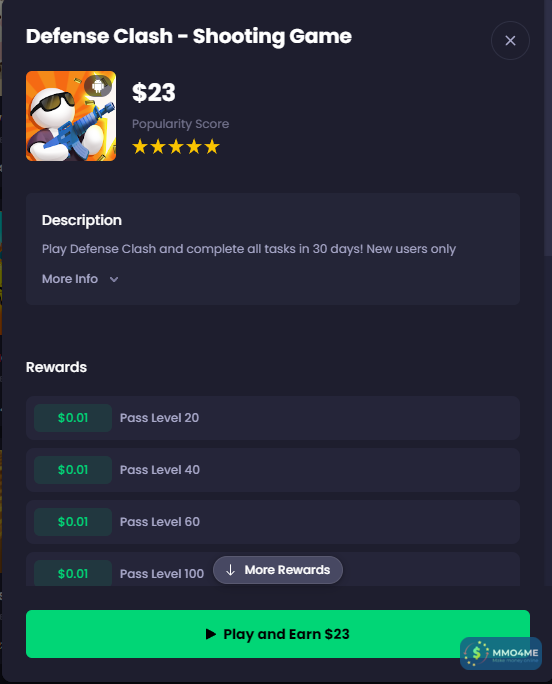Click the $23 reward amount heading
Screen dimensions: 552x684
pyautogui.click(x=154, y=92)
